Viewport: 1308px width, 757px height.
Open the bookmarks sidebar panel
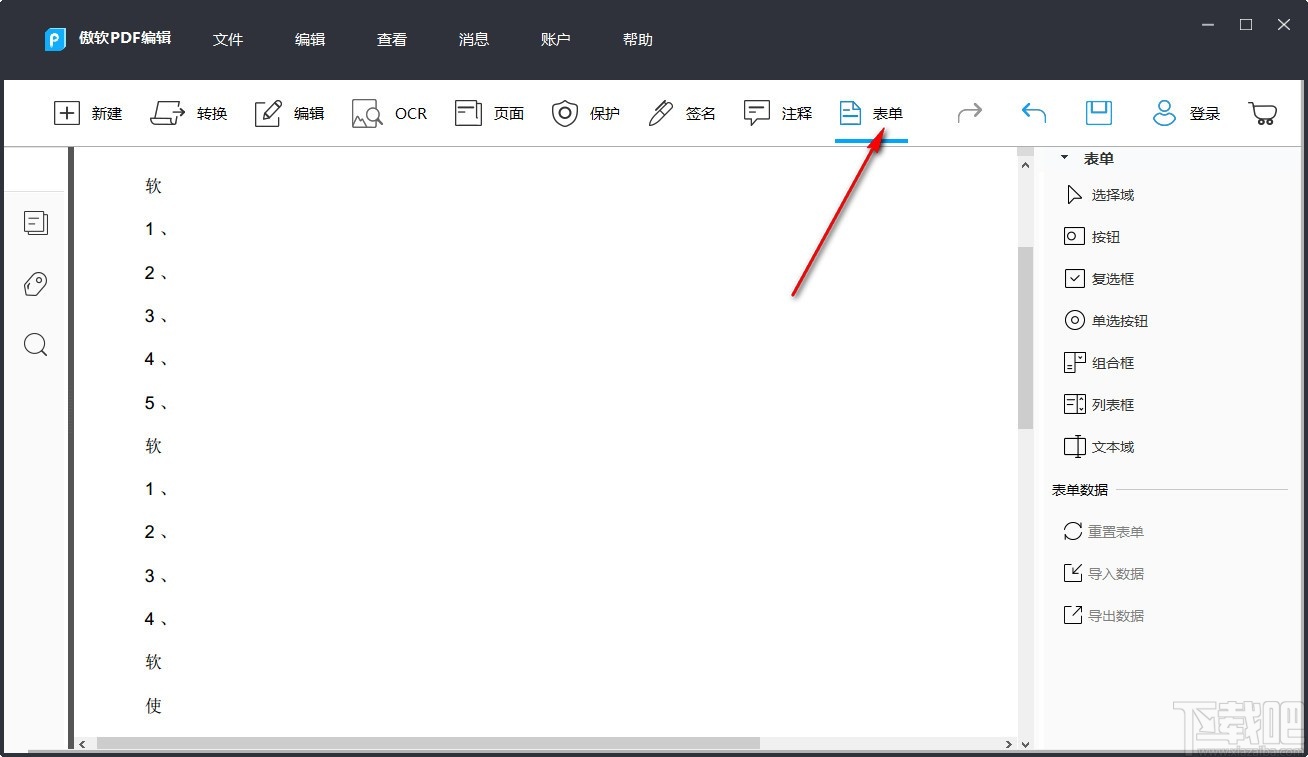click(36, 284)
